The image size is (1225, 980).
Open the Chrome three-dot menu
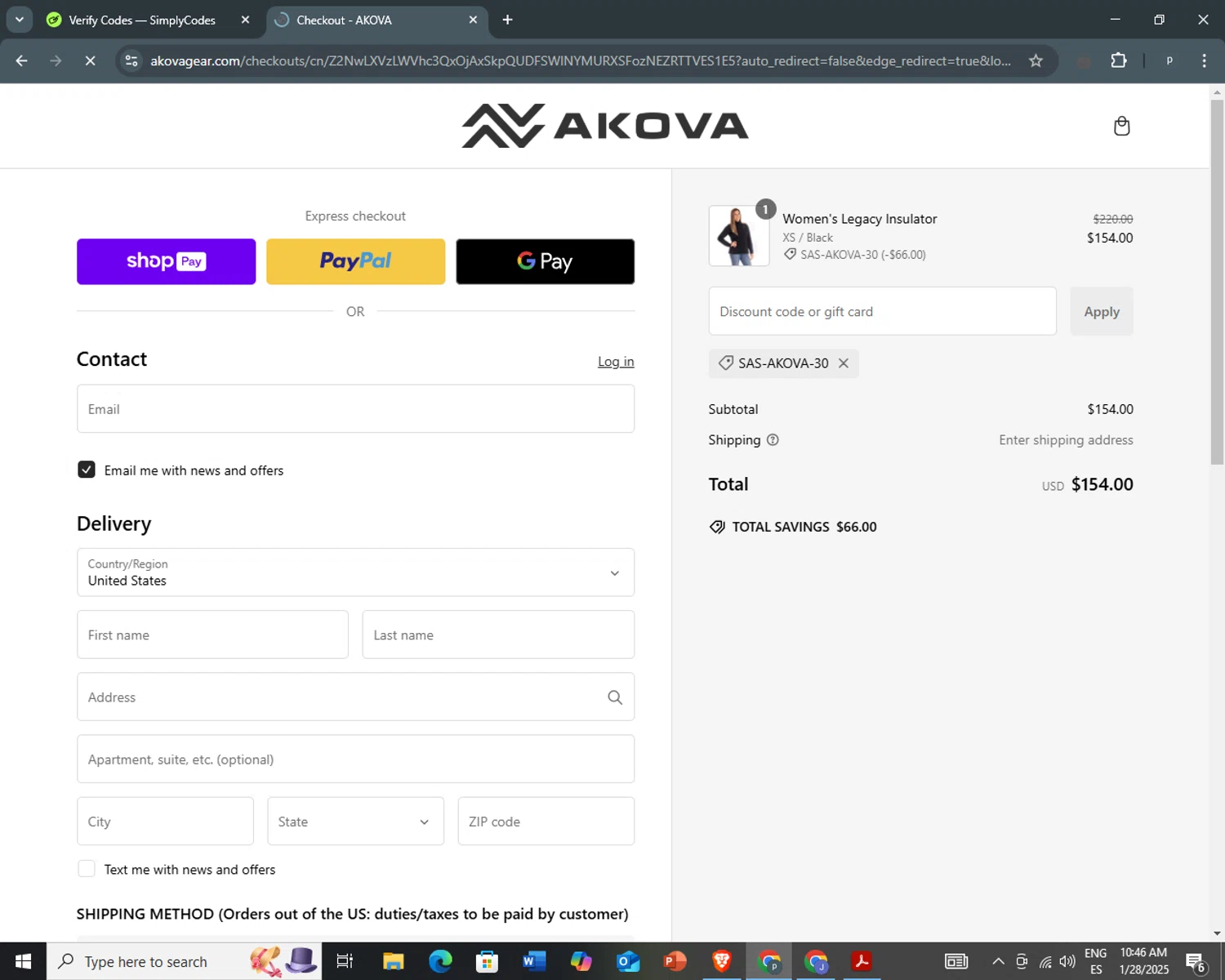pos(1204,61)
